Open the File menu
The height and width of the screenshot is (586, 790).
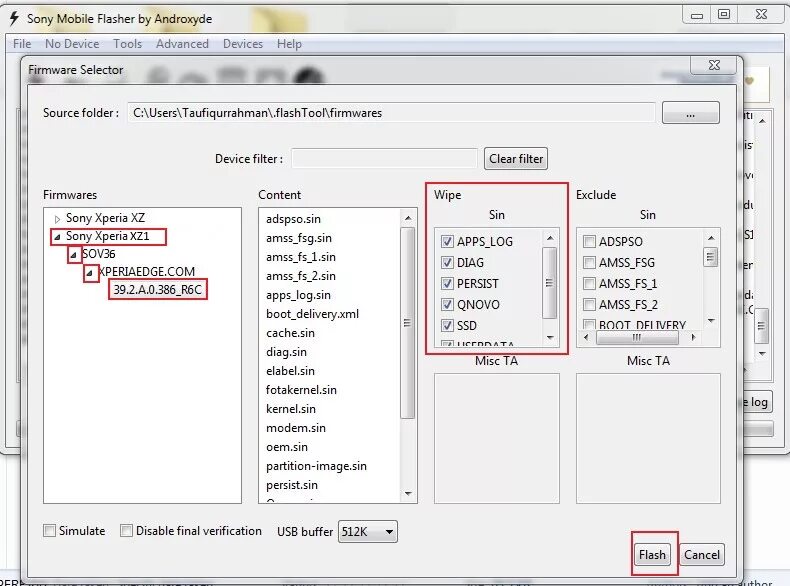point(22,44)
